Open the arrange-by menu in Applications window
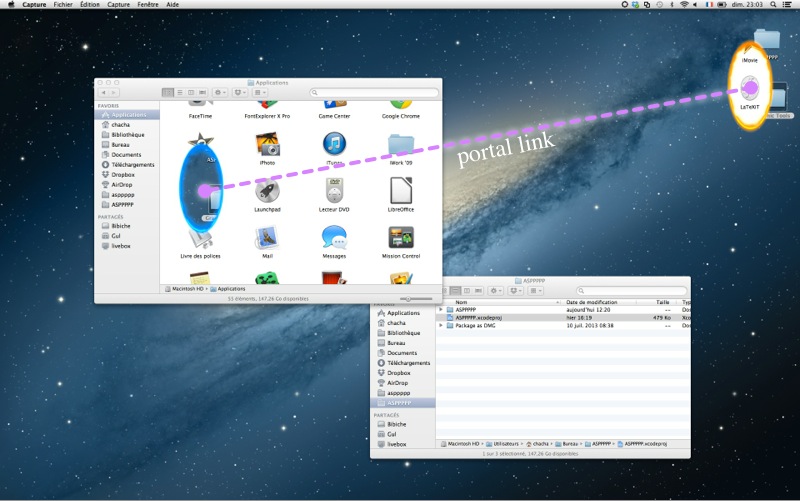This screenshot has height=501, width=800. [x=260, y=92]
